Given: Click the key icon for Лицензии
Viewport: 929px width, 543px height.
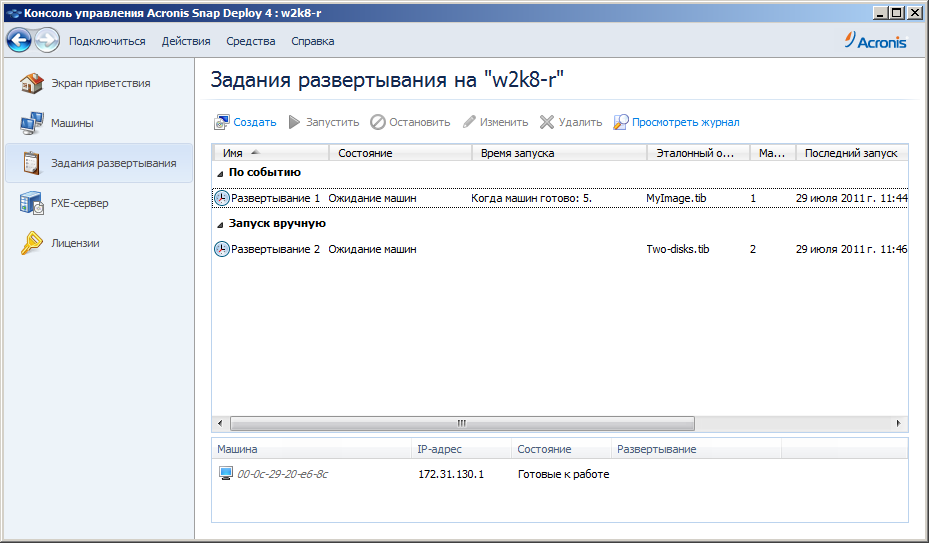Looking at the screenshot, I should (31, 243).
